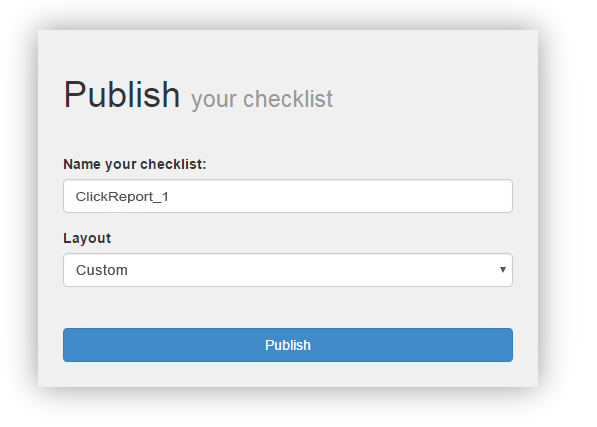This screenshot has height=427, width=597.
Task: Open the Layout dropdown
Action: coord(288,270)
